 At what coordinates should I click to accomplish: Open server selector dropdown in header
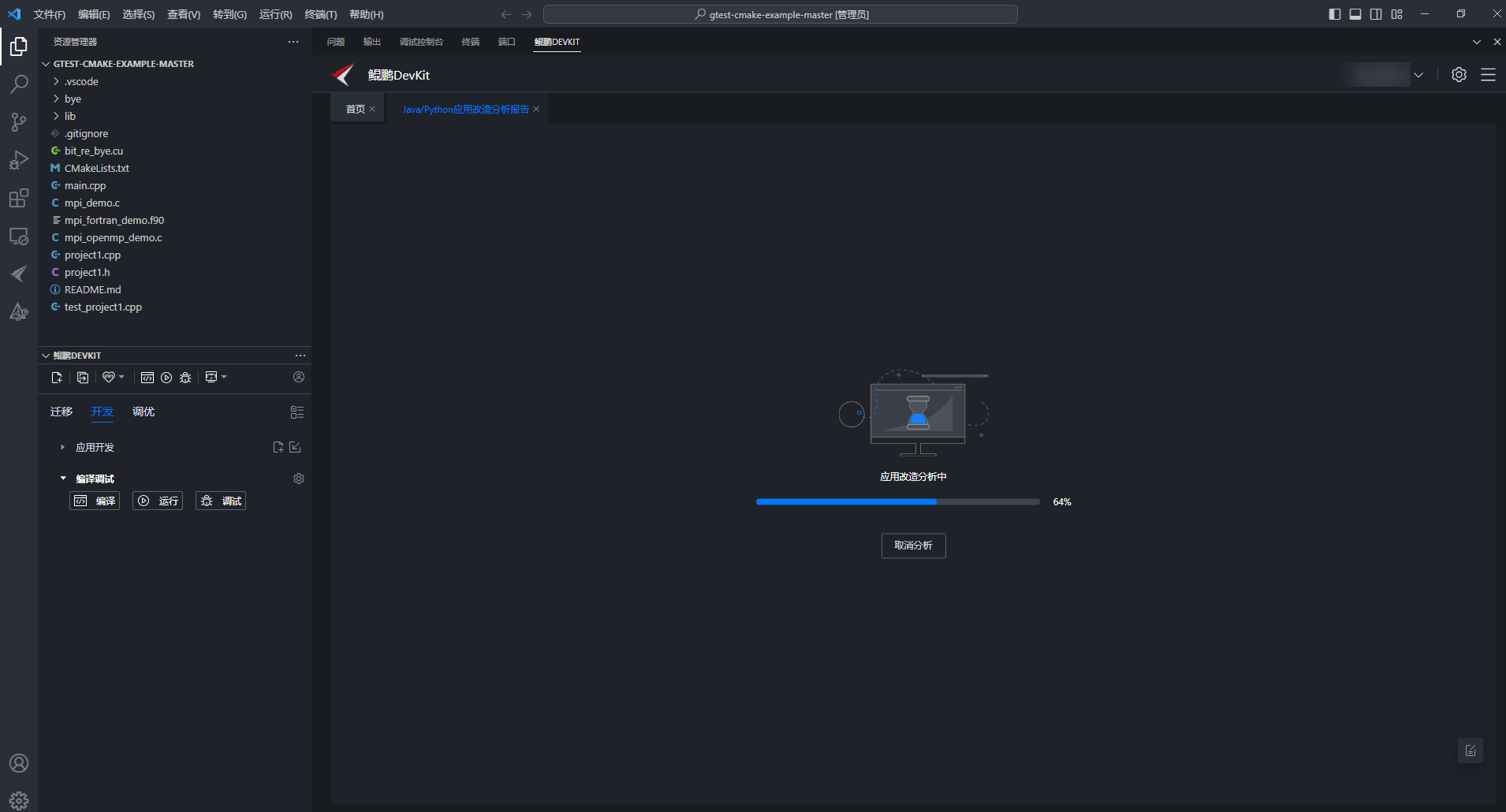[1418, 75]
